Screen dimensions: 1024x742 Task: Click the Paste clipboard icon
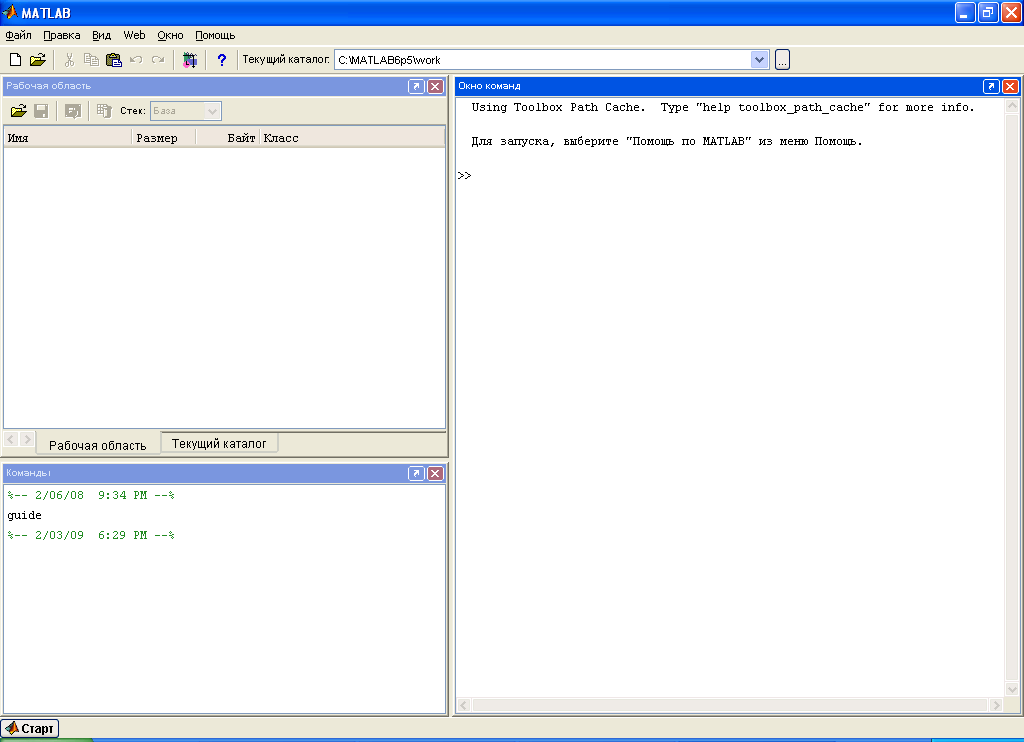tap(114, 60)
